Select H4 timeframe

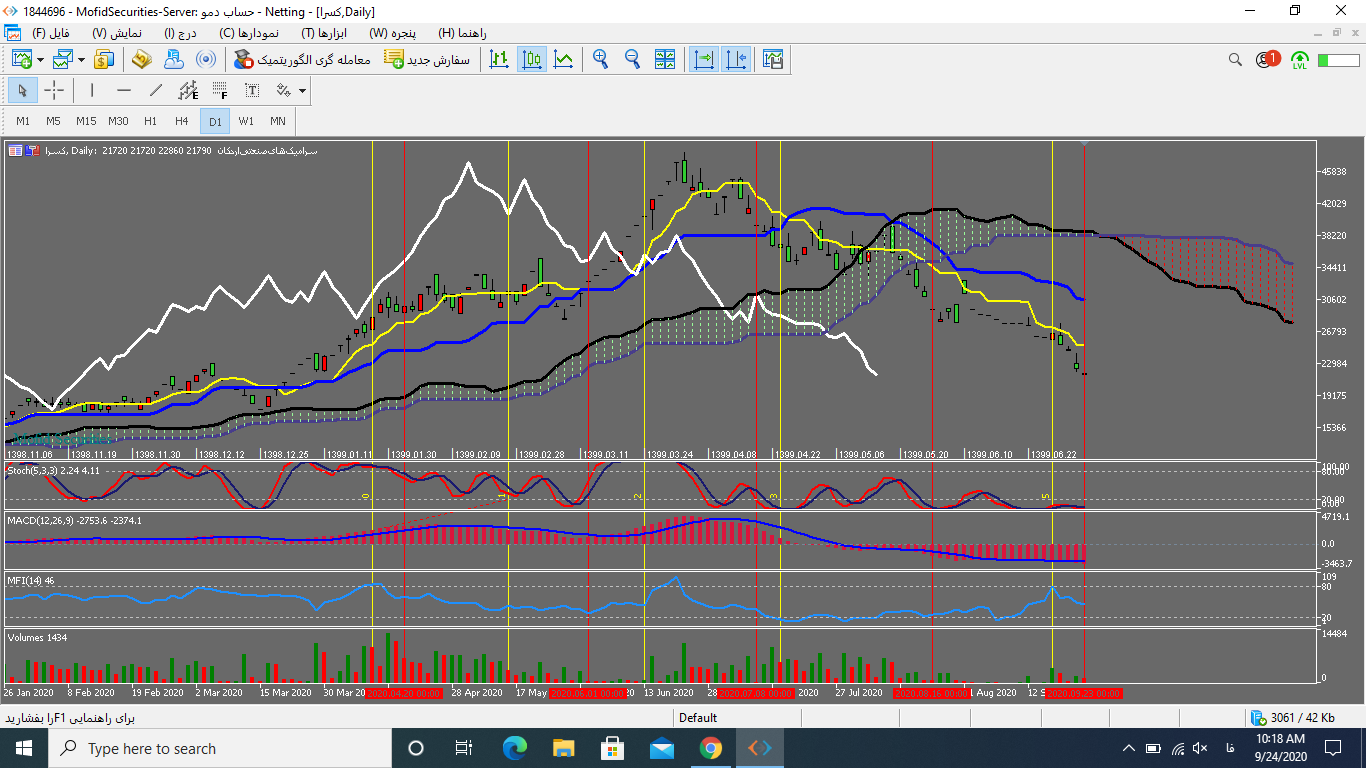pos(182,121)
